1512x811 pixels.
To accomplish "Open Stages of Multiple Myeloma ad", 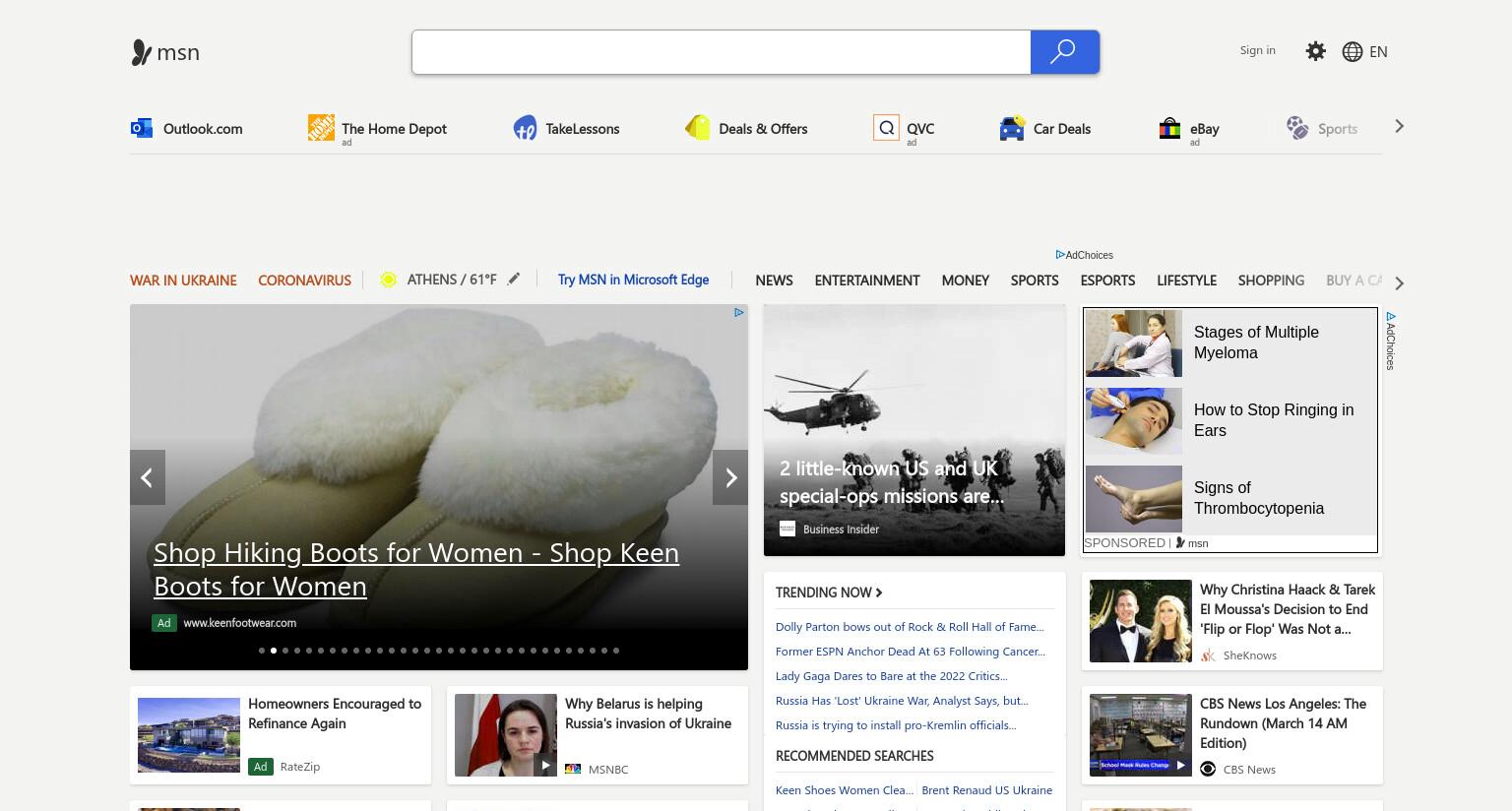I will [x=1230, y=343].
